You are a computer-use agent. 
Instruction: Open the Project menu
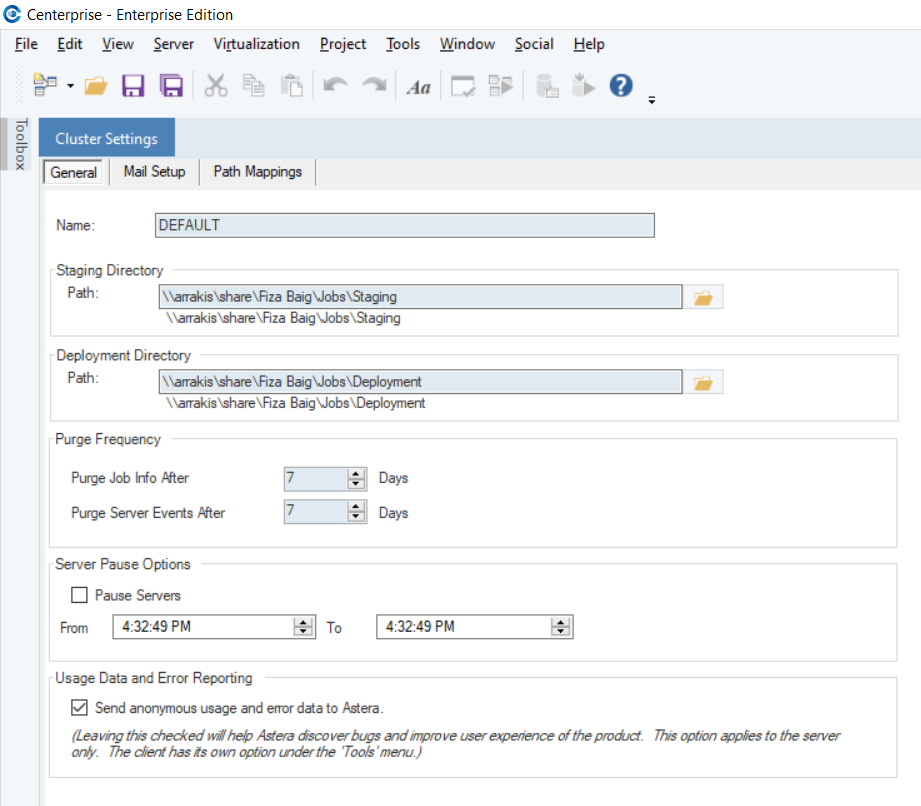tap(343, 44)
